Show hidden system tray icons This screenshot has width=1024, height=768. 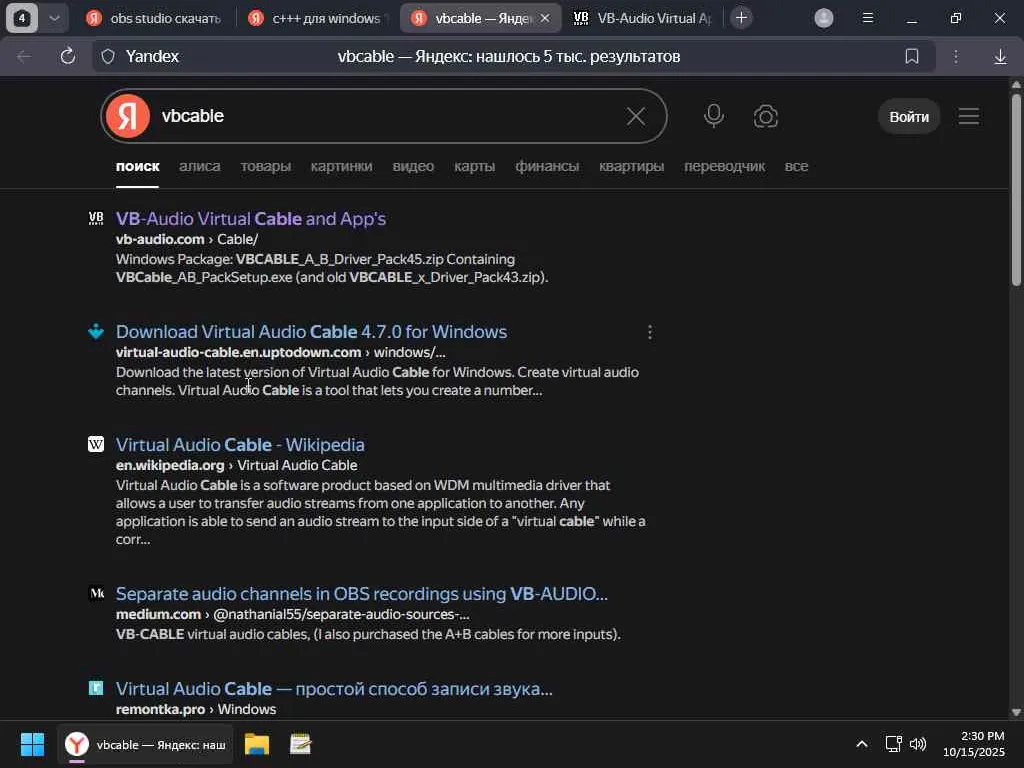point(861,744)
